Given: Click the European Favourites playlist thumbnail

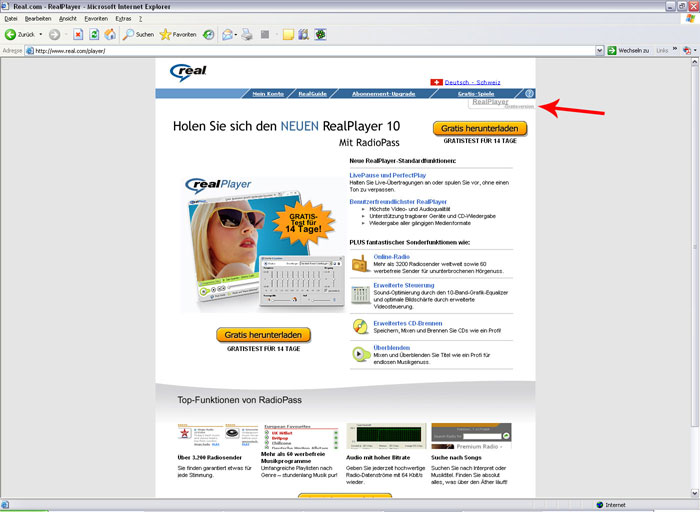Looking at the screenshot, I should [x=301, y=436].
